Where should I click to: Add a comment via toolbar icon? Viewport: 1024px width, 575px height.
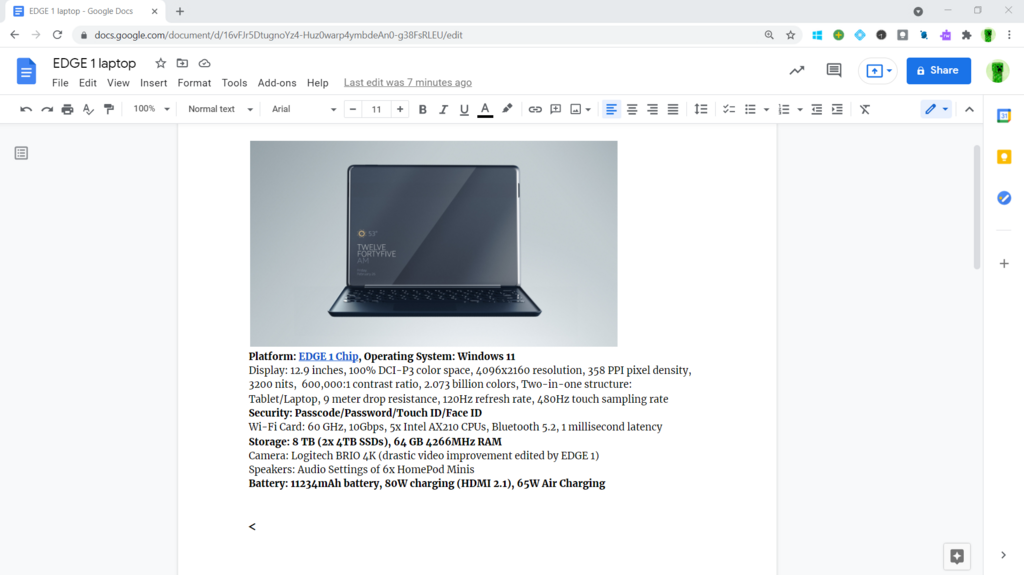pos(556,109)
